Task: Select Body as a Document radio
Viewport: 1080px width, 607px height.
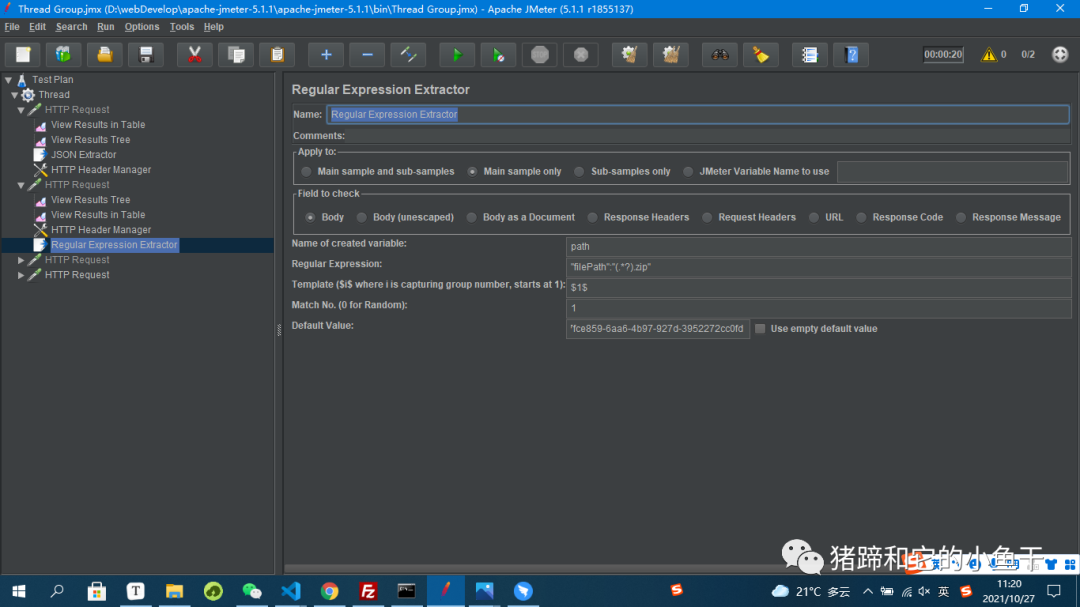Action: point(472,217)
